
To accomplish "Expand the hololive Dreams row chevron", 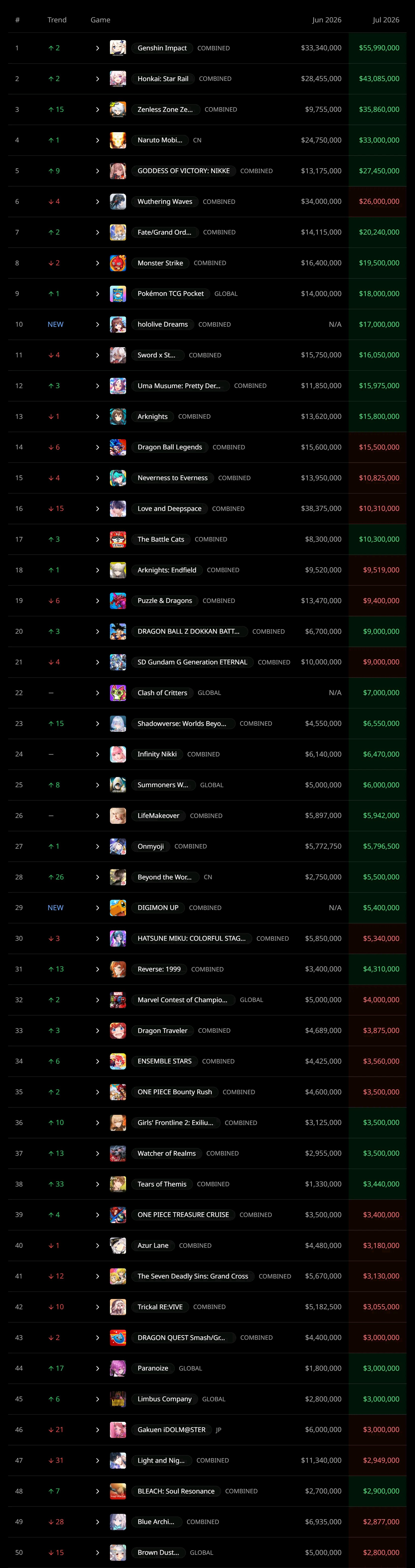I will coord(97,324).
